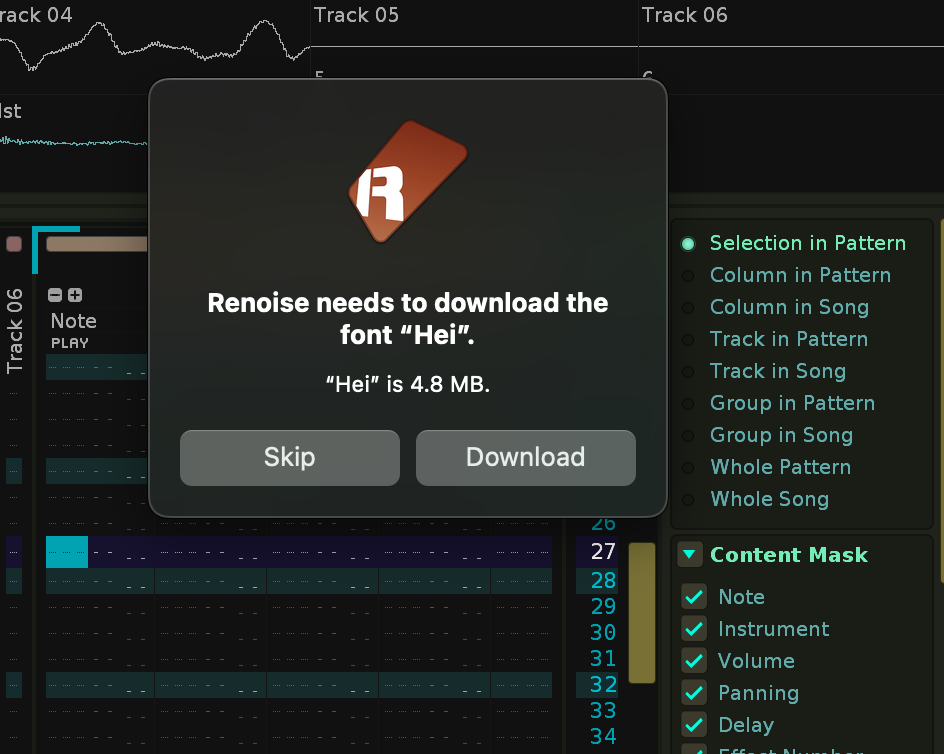Click line number 29 in pattern editor
Image resolution: width=944 pixels, height=754 pixels.
603,606
